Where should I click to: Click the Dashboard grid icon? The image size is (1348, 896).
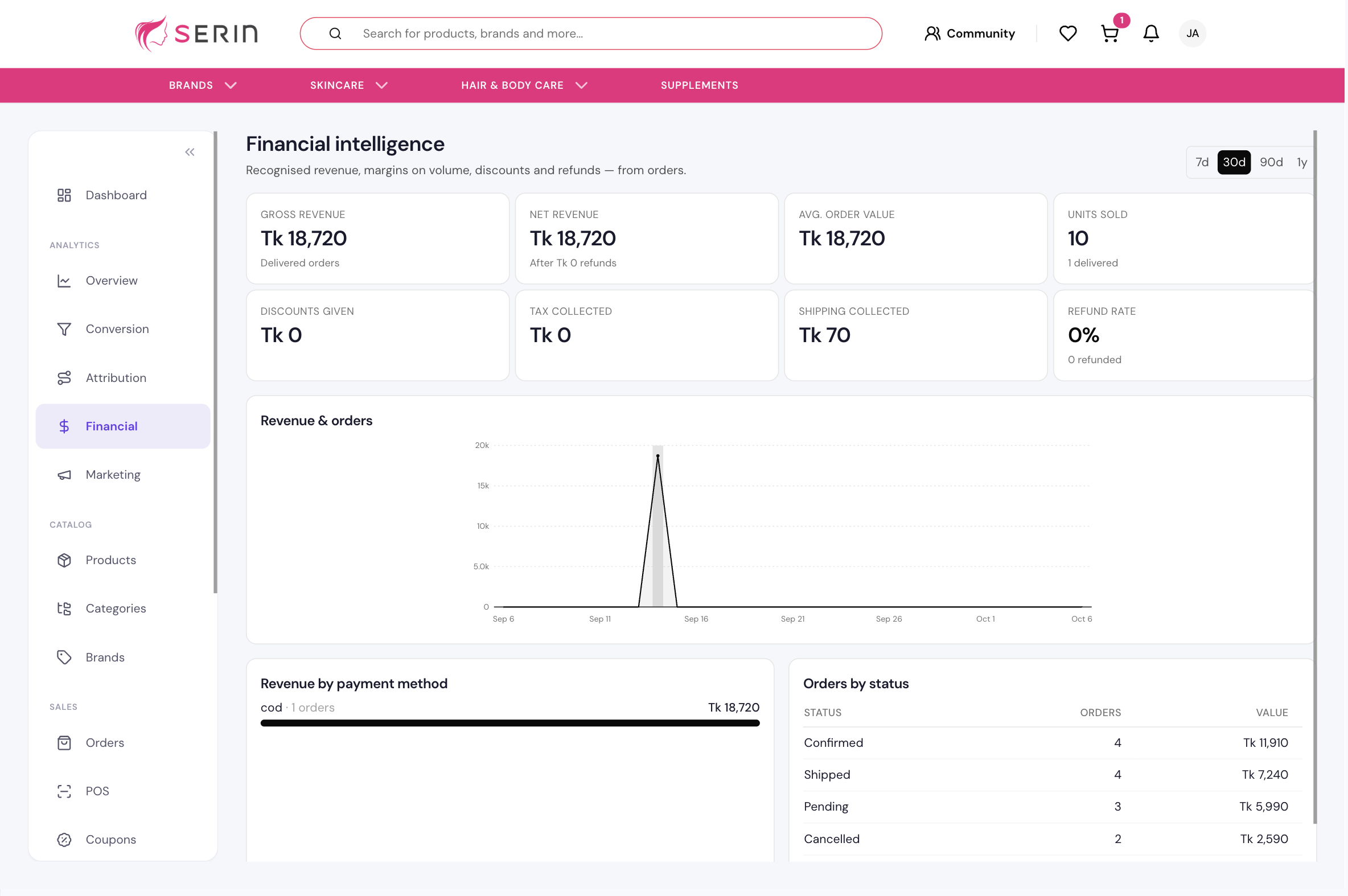(64, 195)
